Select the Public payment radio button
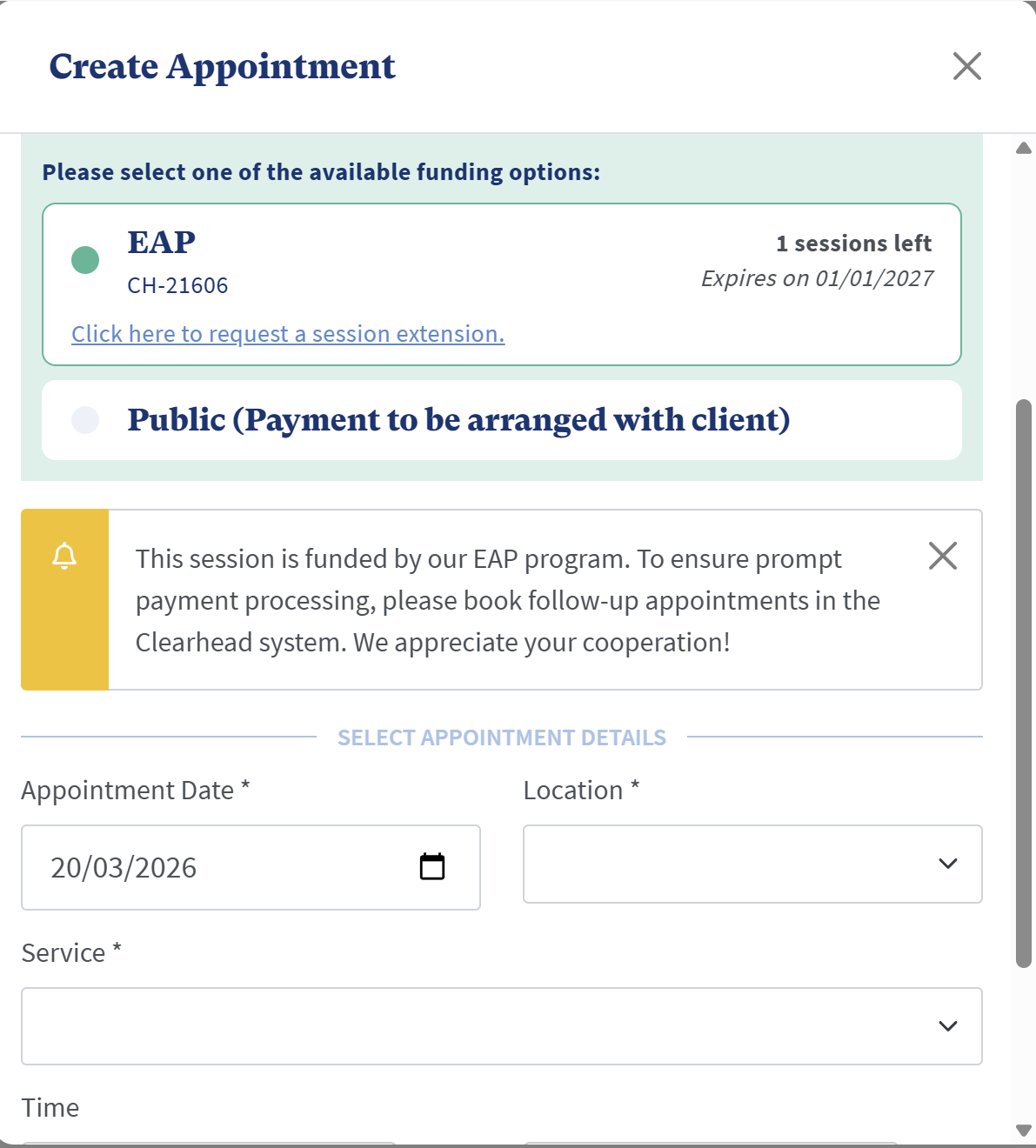The image size is (1036, 1148). [85, 420]
